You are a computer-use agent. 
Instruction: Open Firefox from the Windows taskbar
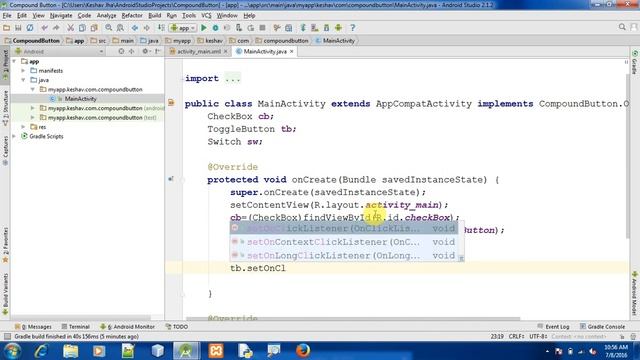302,351
